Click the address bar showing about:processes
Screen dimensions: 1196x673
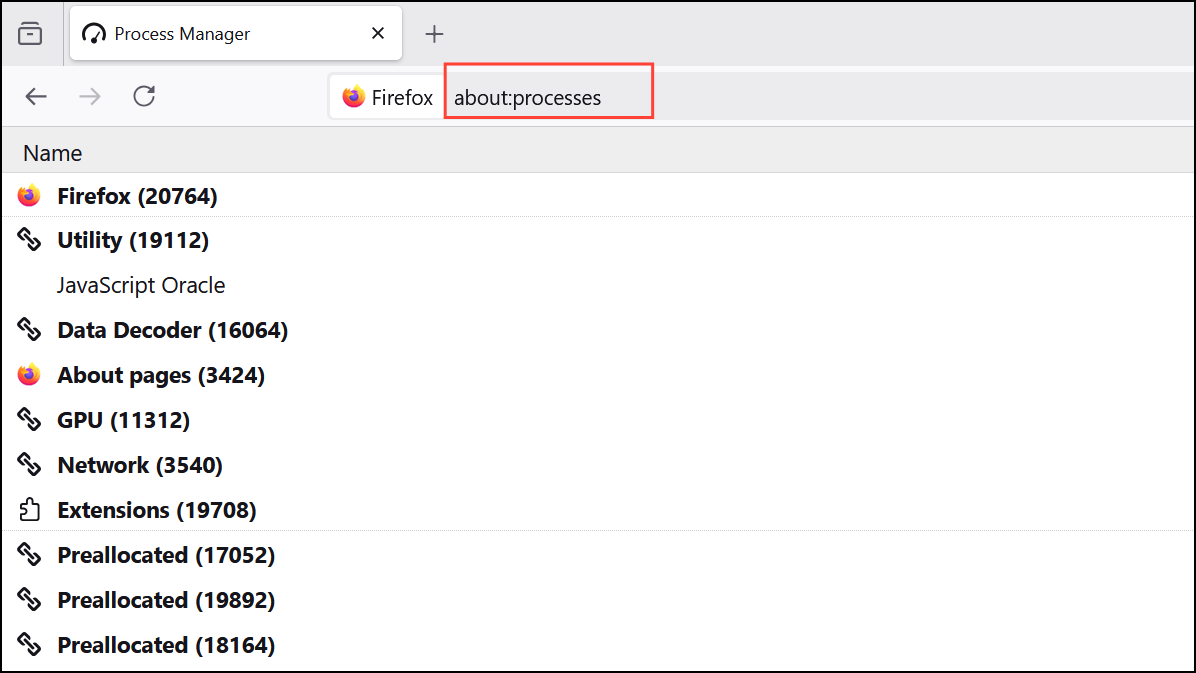pos(548,97)
